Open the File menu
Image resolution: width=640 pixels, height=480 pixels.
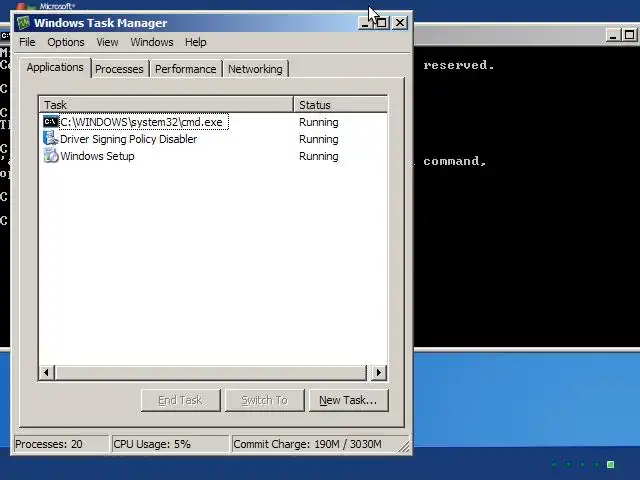(x=27, y=42)
